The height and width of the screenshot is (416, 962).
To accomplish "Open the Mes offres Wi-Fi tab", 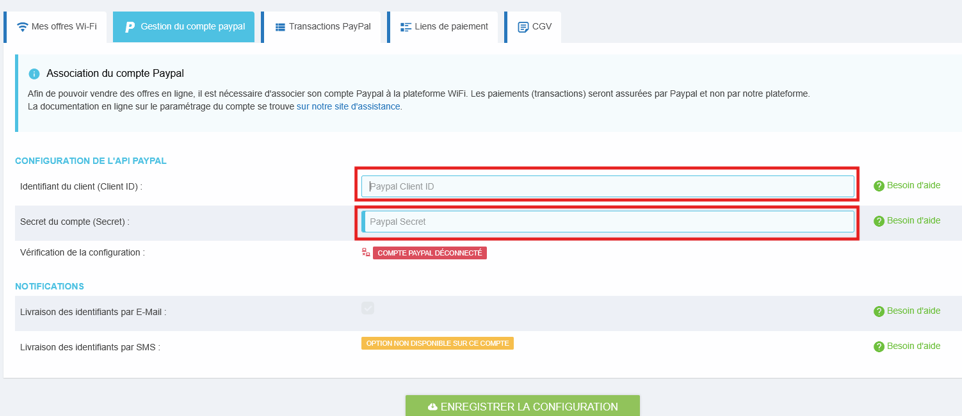I will [57, 27].
